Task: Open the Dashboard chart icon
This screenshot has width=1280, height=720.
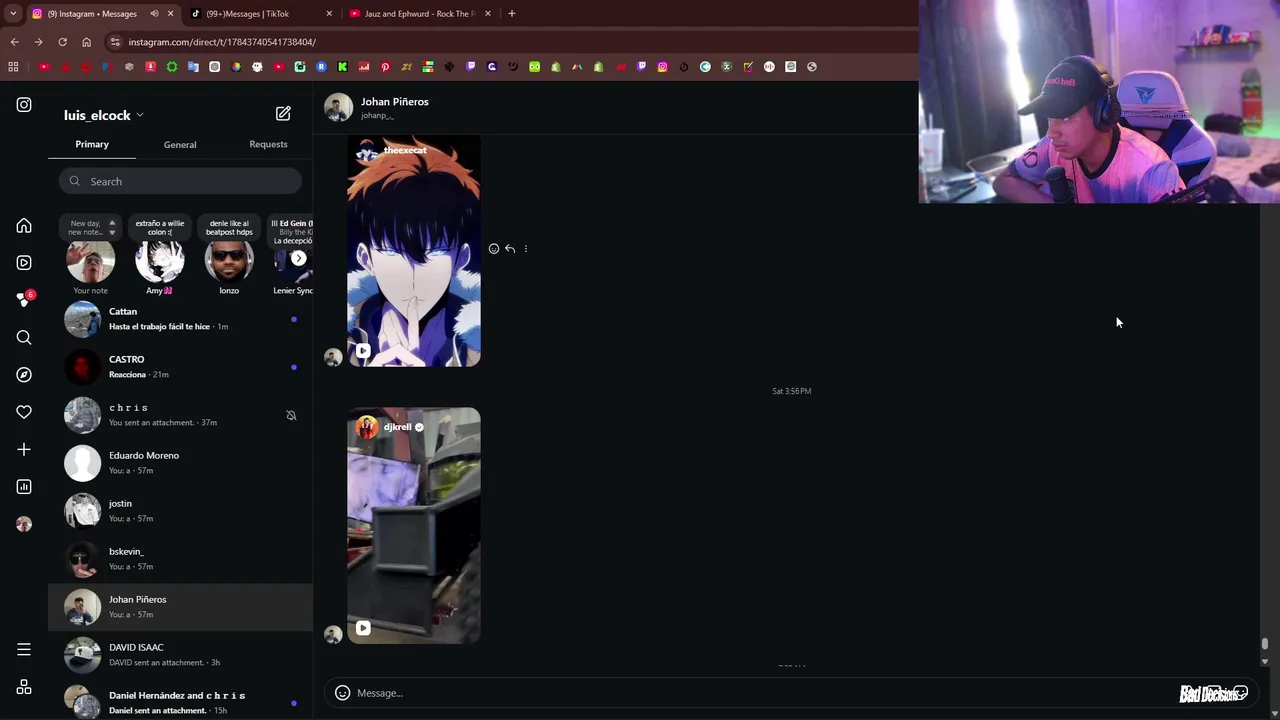Action: [24, 487]
